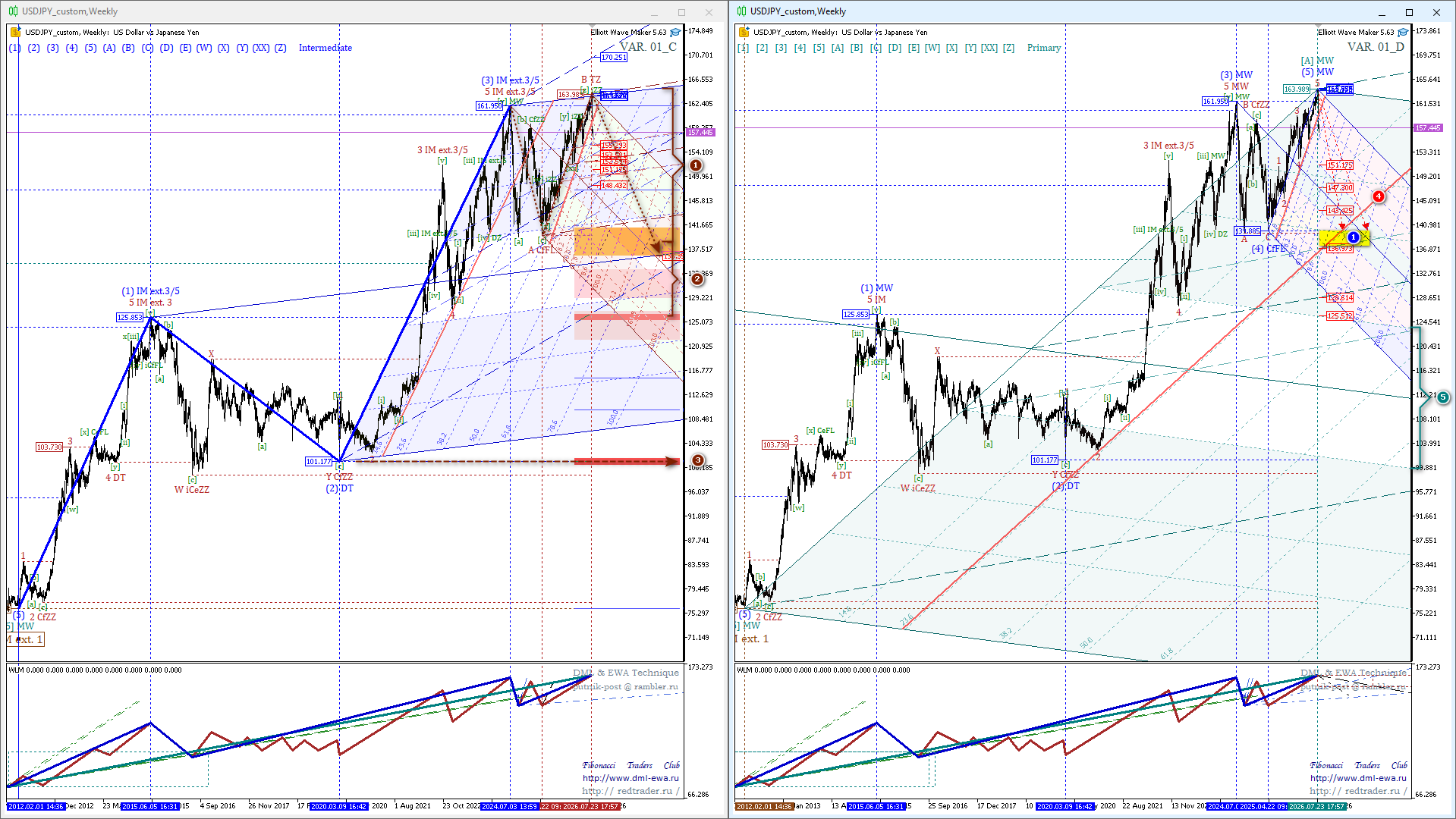Select brown circle marker 1 in left chart

695,165
